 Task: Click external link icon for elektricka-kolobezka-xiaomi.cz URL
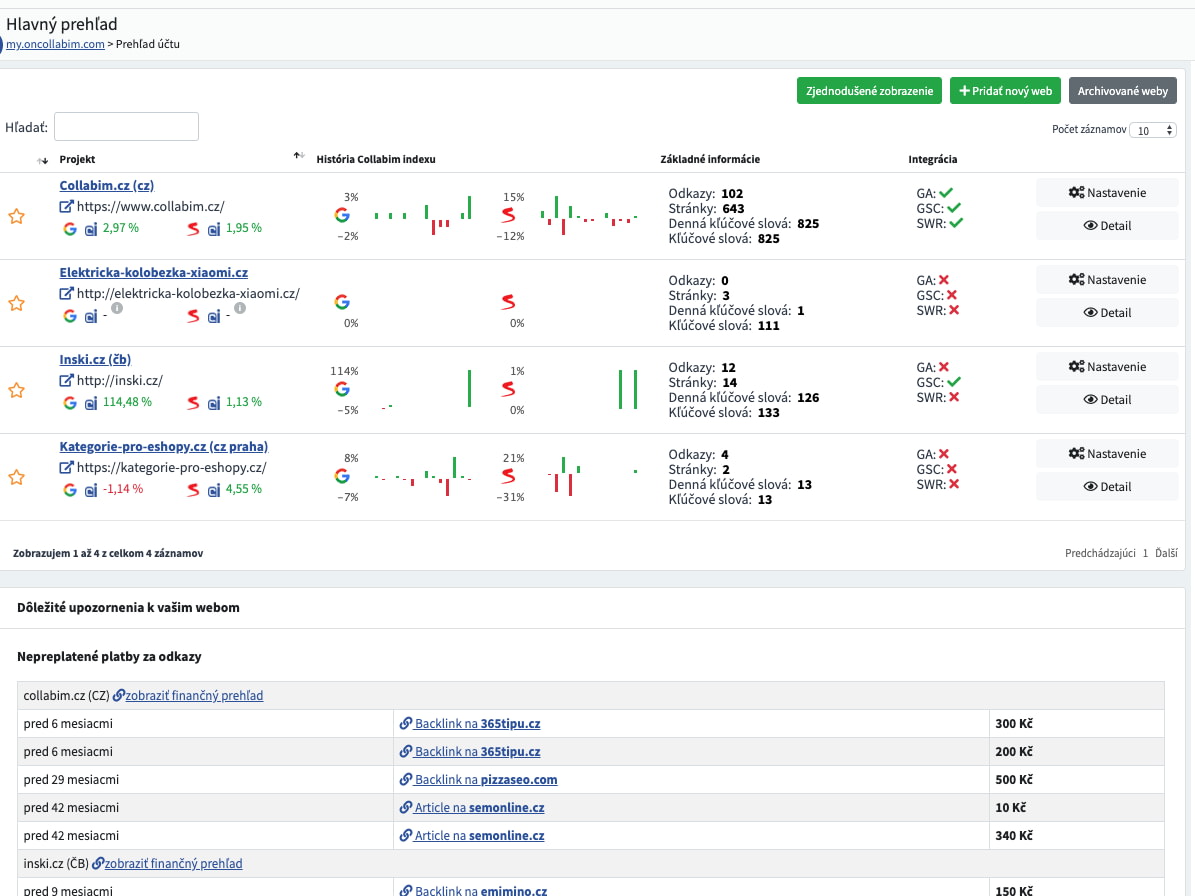coord(66,293)
